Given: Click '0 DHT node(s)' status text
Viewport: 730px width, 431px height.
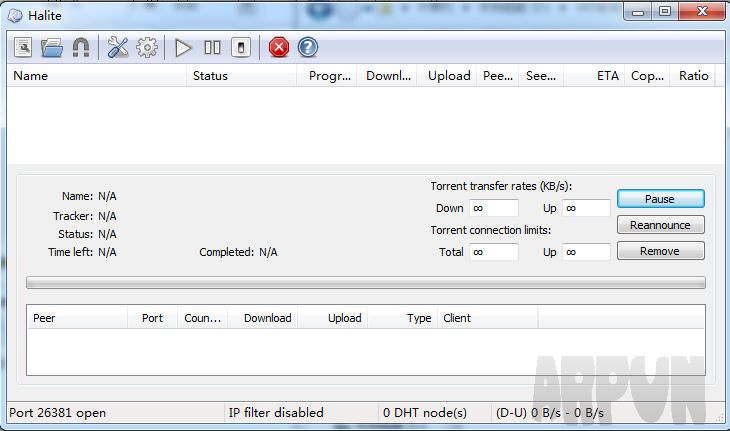Looking at the screenshot, I should click(x=425, y=413).
